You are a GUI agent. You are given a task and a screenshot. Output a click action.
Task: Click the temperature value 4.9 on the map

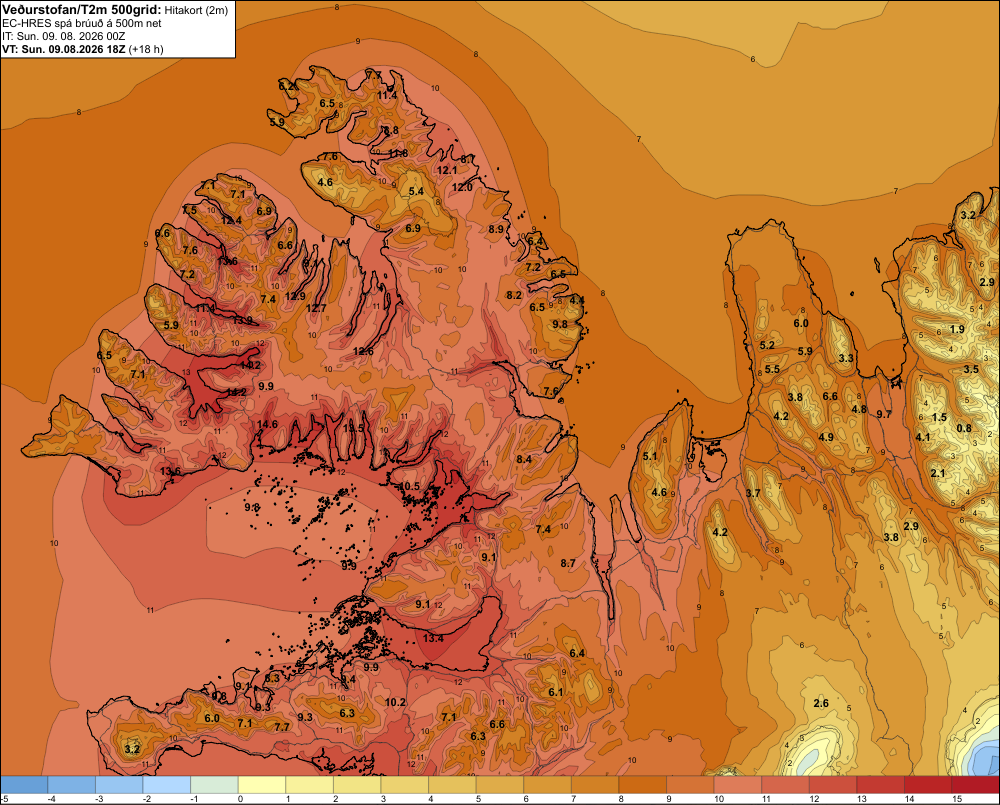pos(826,437)
